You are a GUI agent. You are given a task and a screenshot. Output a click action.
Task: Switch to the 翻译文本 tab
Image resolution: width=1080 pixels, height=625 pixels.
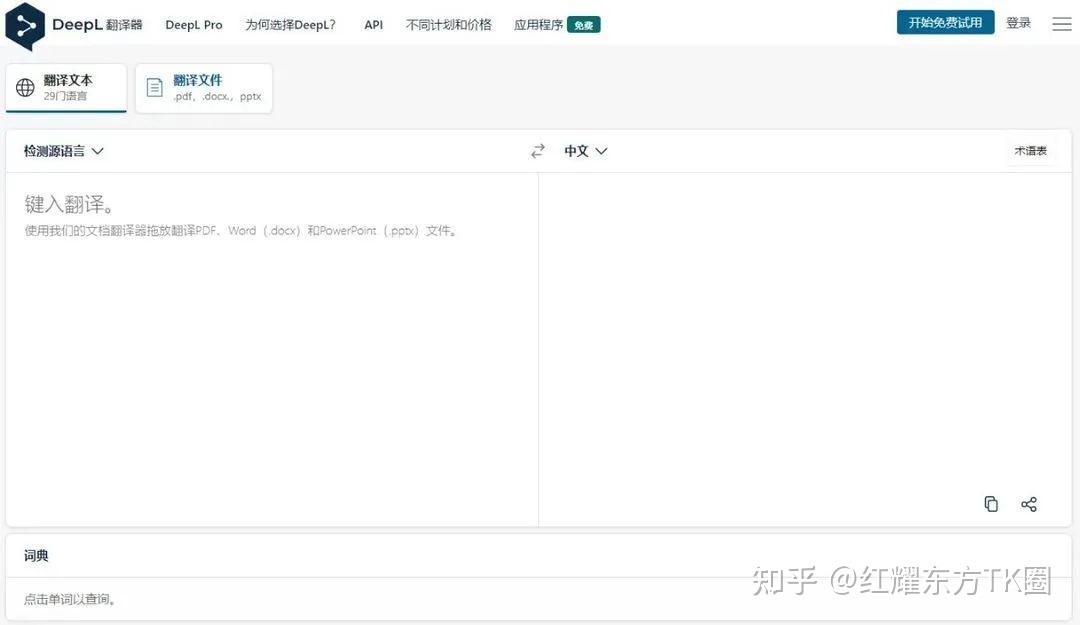pos(67,88)
